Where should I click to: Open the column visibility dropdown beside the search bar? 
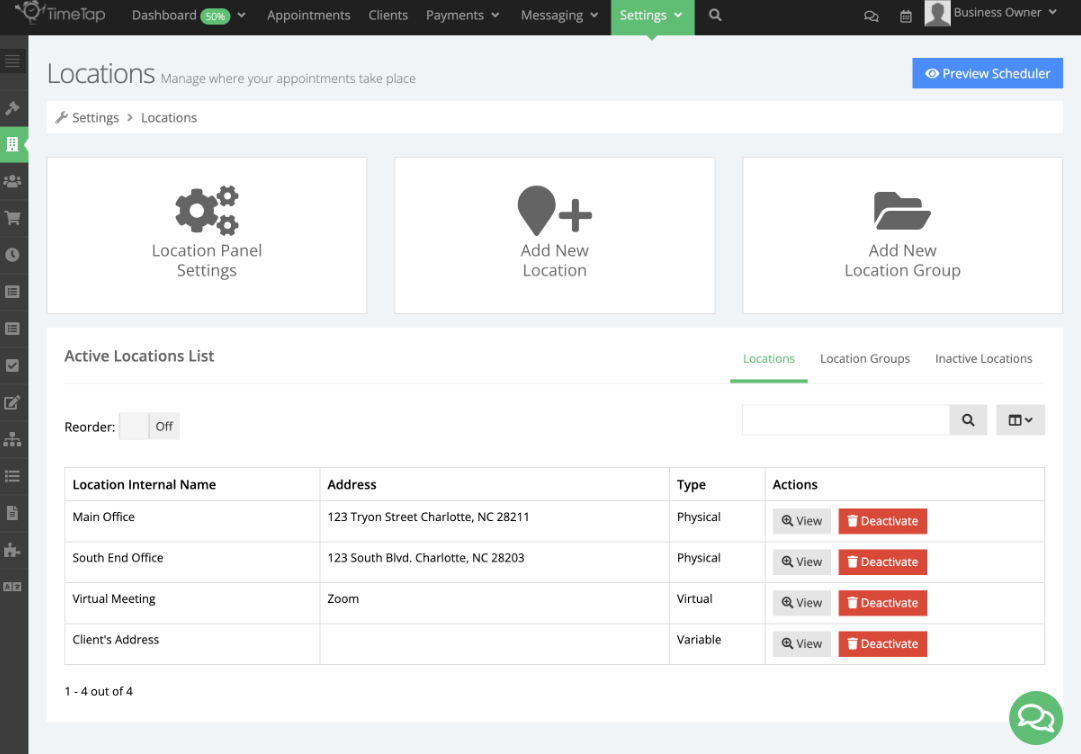[x=1020, y=419]
